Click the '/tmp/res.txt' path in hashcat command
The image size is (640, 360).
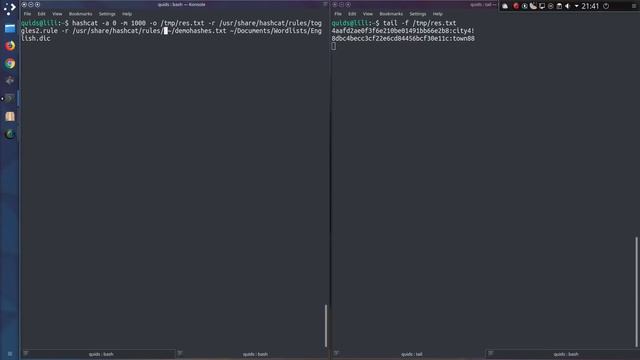[x=182, y=23]
